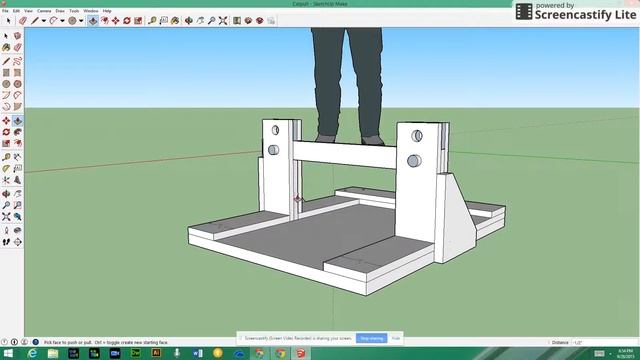Open the Extension Warehouse toolbar icon

260,20
